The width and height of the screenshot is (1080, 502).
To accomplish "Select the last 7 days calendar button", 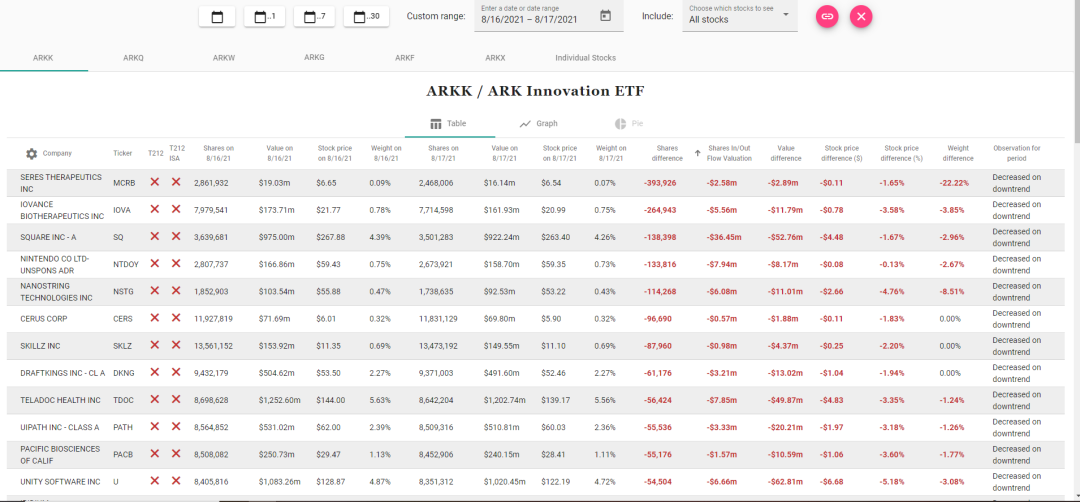I will pyautogui.click(x=314, y=17).
